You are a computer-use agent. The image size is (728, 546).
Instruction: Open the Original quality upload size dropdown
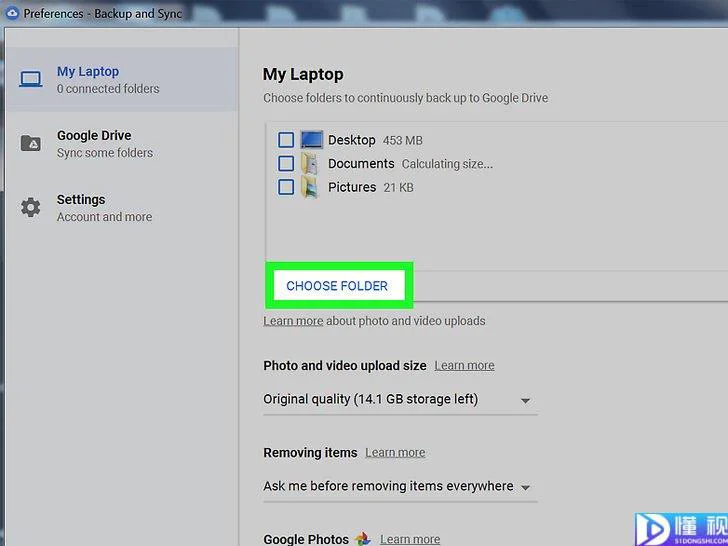coord(400,400)
